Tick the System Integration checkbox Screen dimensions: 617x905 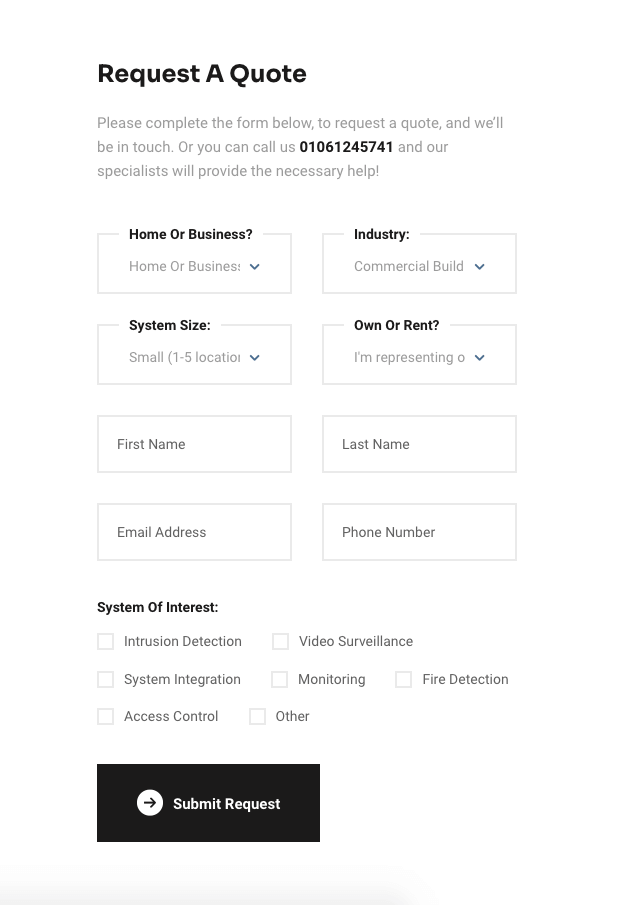tap(106, 679)
